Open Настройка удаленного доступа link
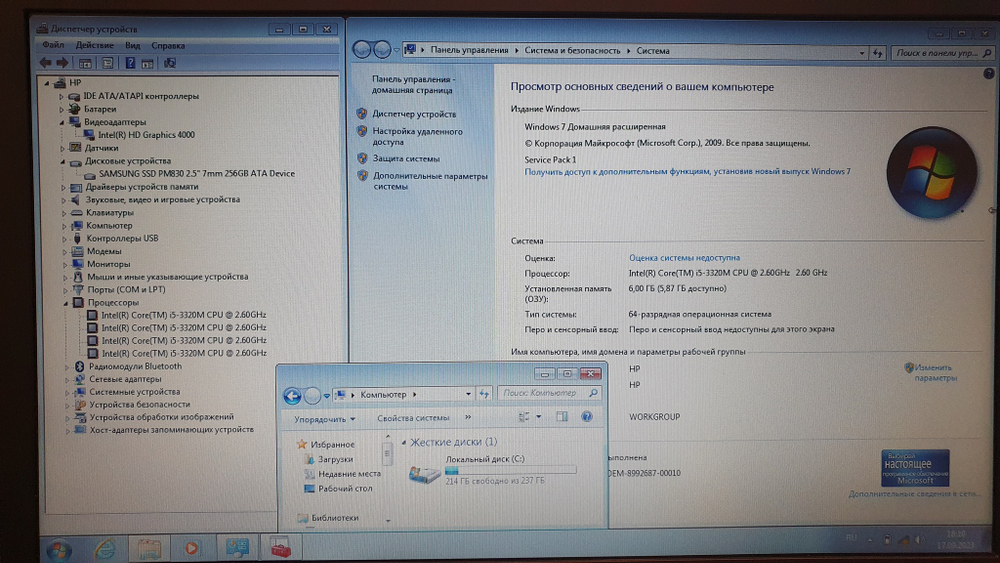Screen dimensions: 1000x563 [x=418, y=136]
